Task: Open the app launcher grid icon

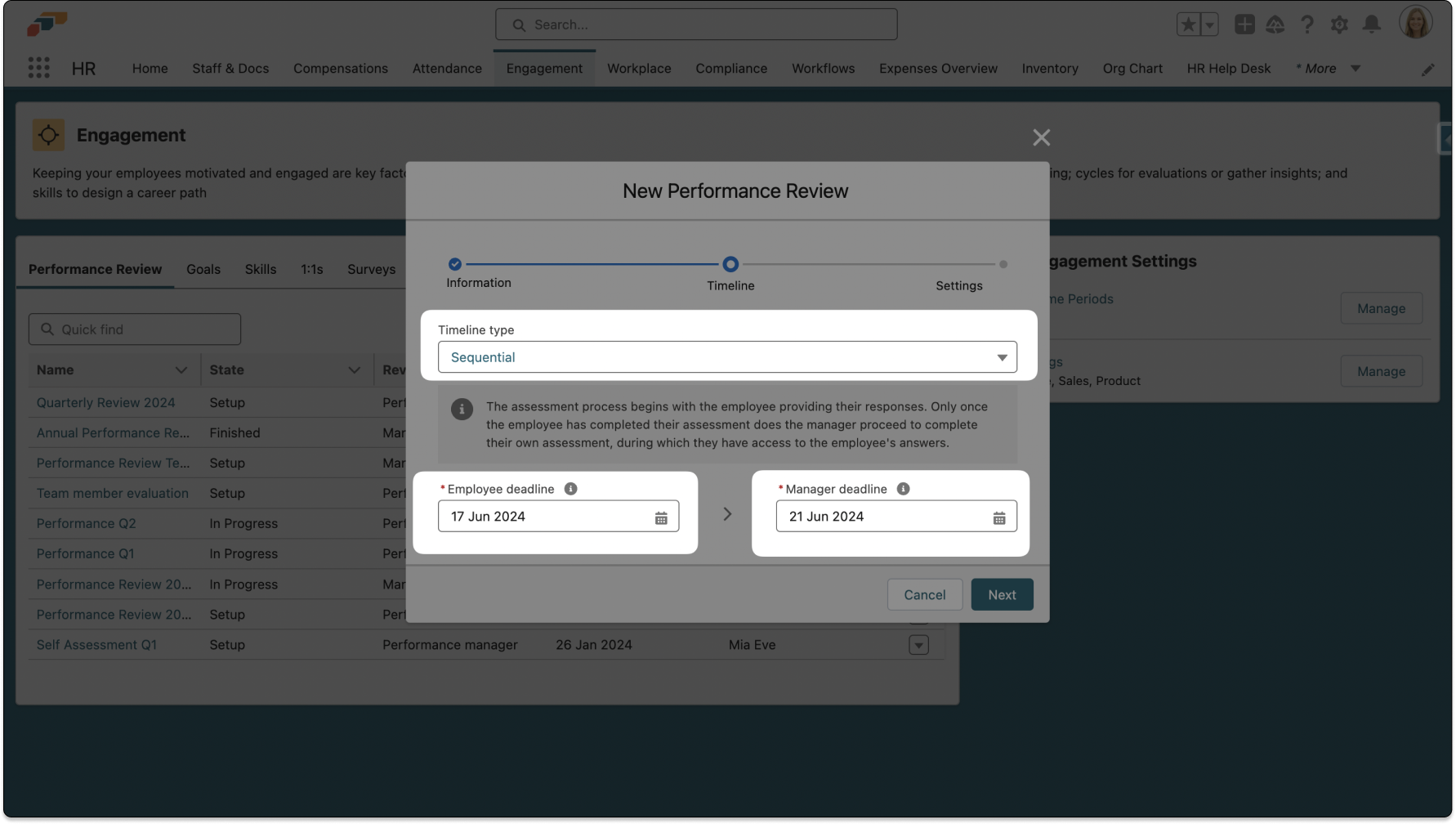Action: [38, 68]
